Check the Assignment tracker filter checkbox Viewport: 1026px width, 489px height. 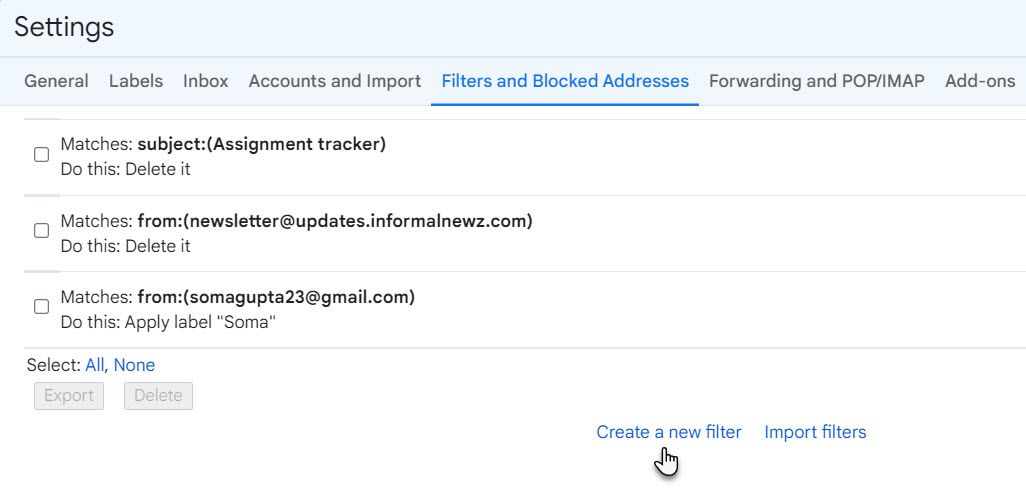(x=42, y=154)
